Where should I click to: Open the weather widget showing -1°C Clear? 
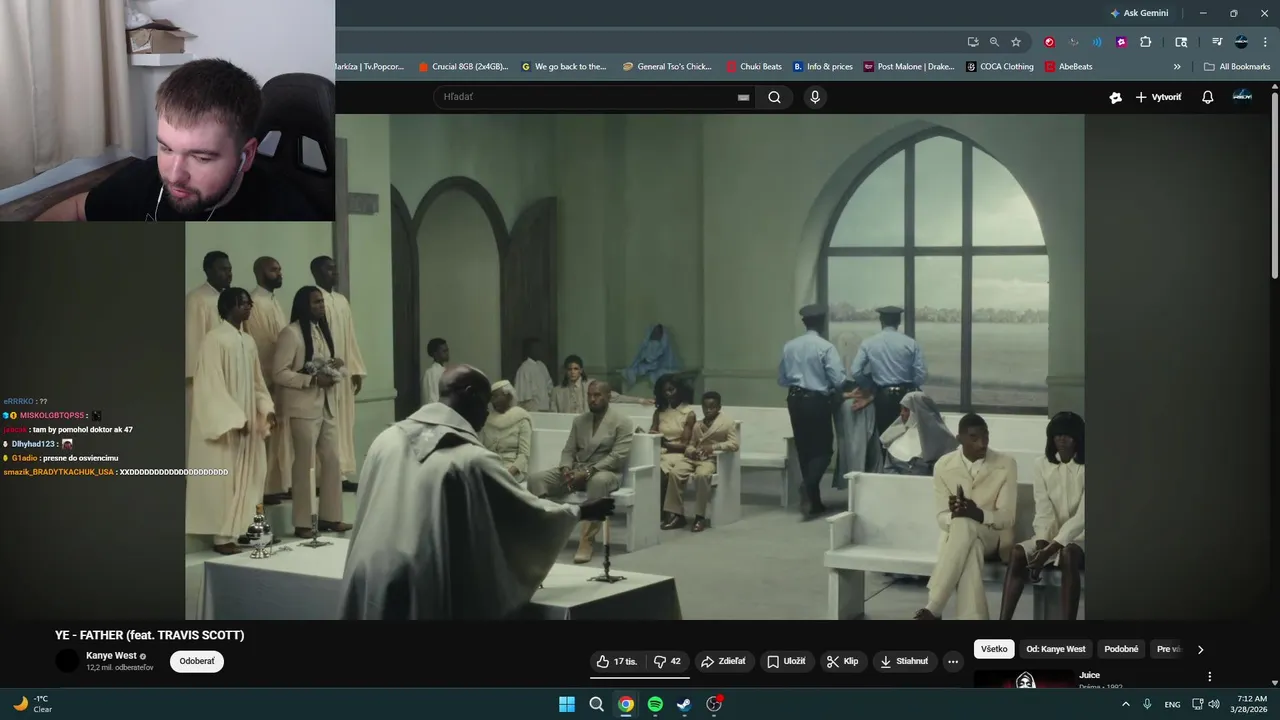pyautogui.click(x=32, y=704)
